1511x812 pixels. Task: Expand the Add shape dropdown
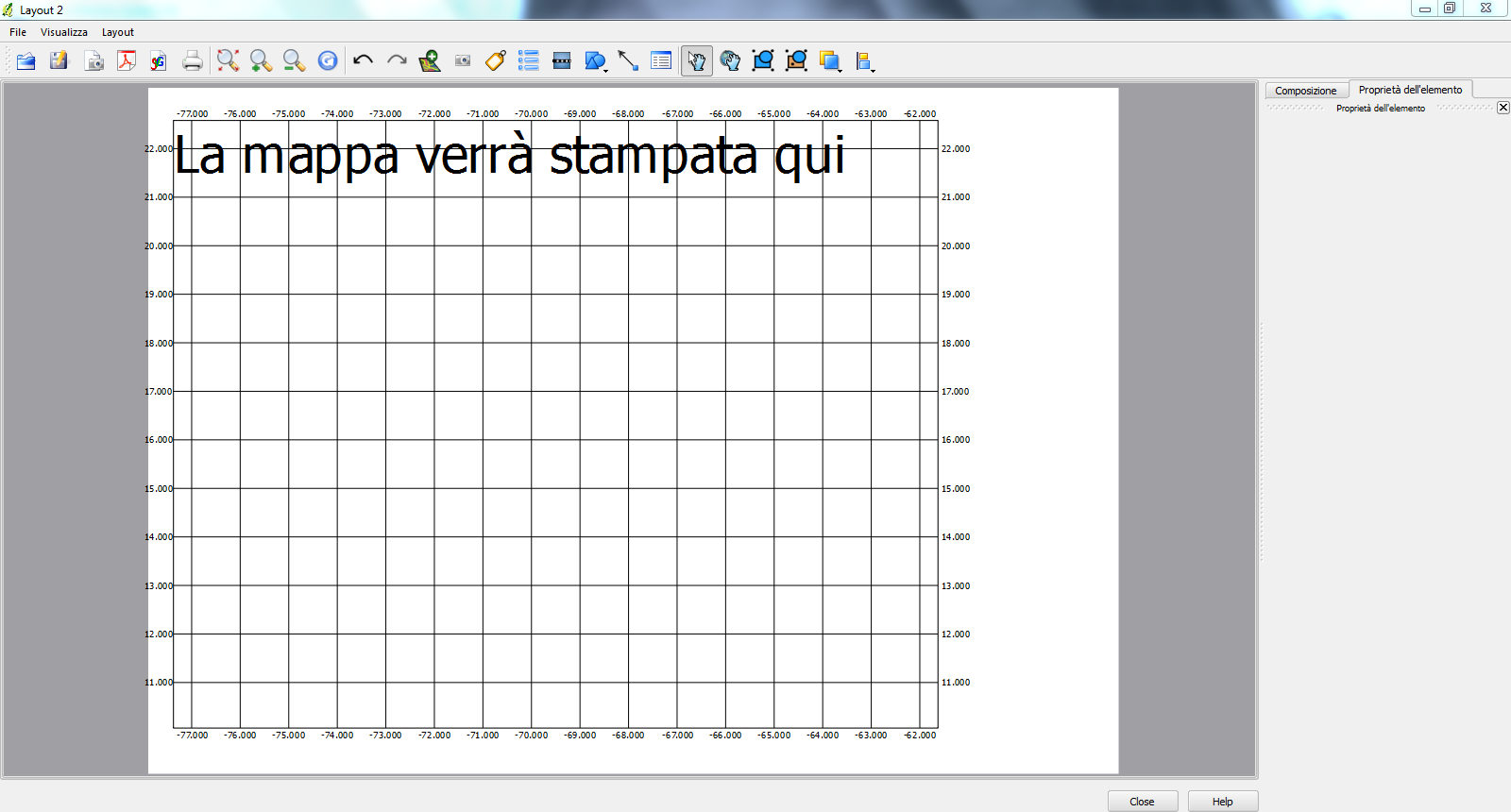(x=606, y=70)
